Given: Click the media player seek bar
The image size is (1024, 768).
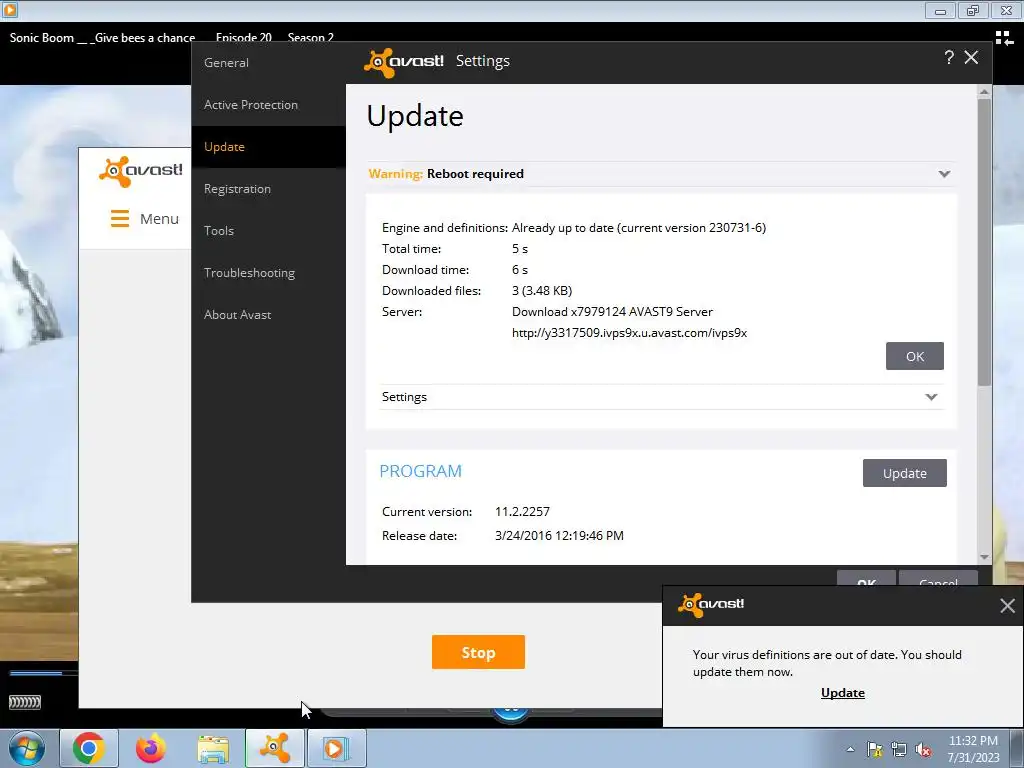Looking at the screenshot, I should click(x=43, y=672).
